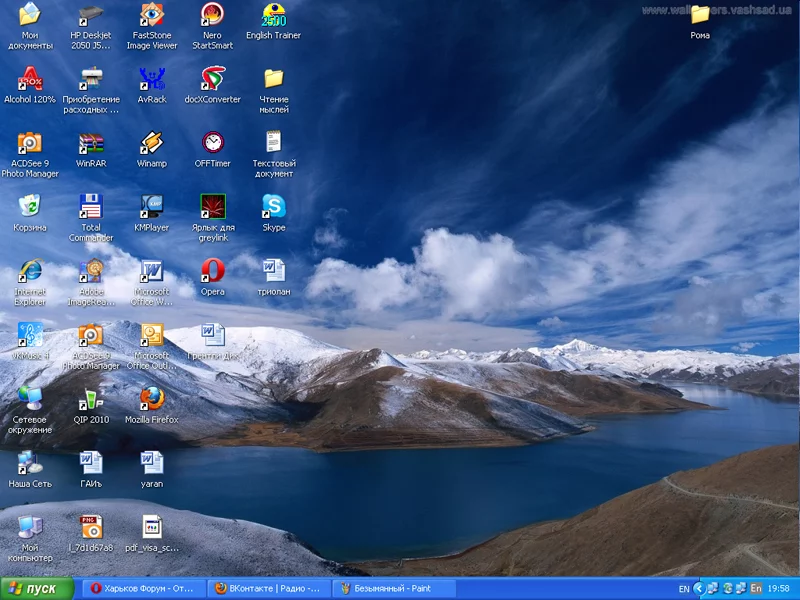Open the EN language bar indicator
This screenshot has height=600, width=800.
tap(684, 589)
